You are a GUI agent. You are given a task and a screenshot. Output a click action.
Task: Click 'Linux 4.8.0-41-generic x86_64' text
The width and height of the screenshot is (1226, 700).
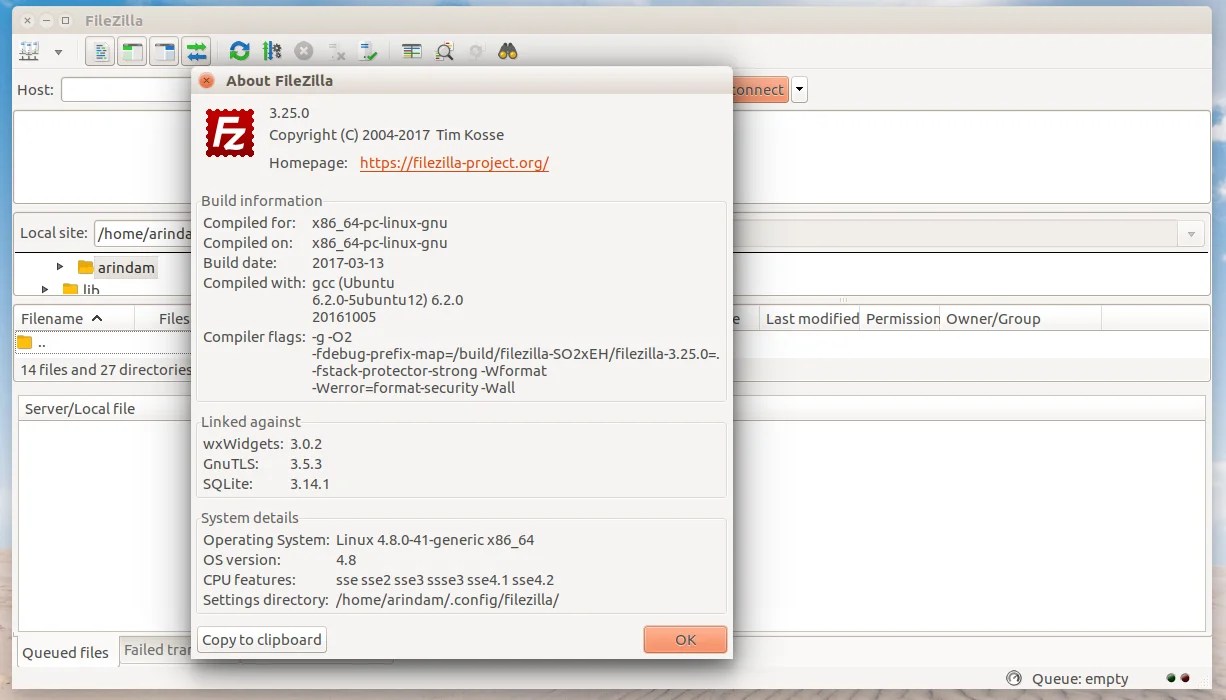(435, 539)
